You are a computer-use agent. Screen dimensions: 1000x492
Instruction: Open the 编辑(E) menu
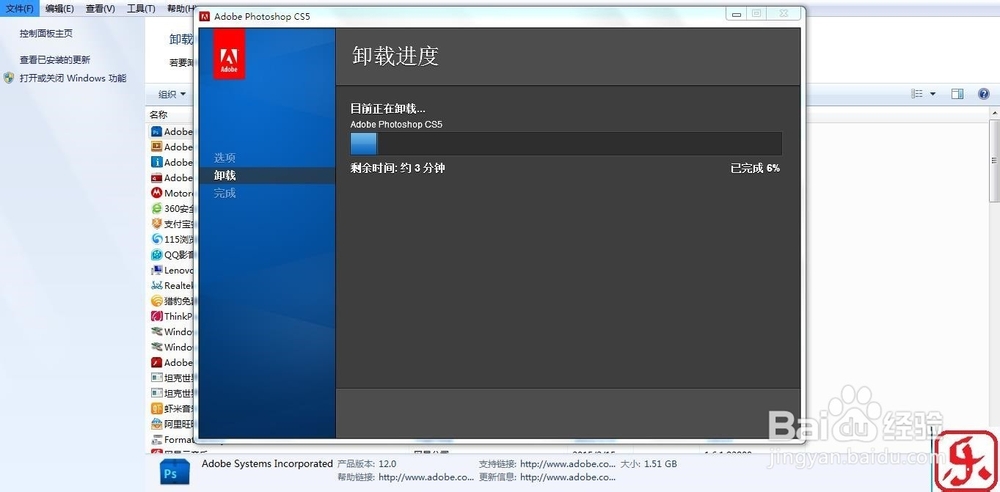pos(59,8)
